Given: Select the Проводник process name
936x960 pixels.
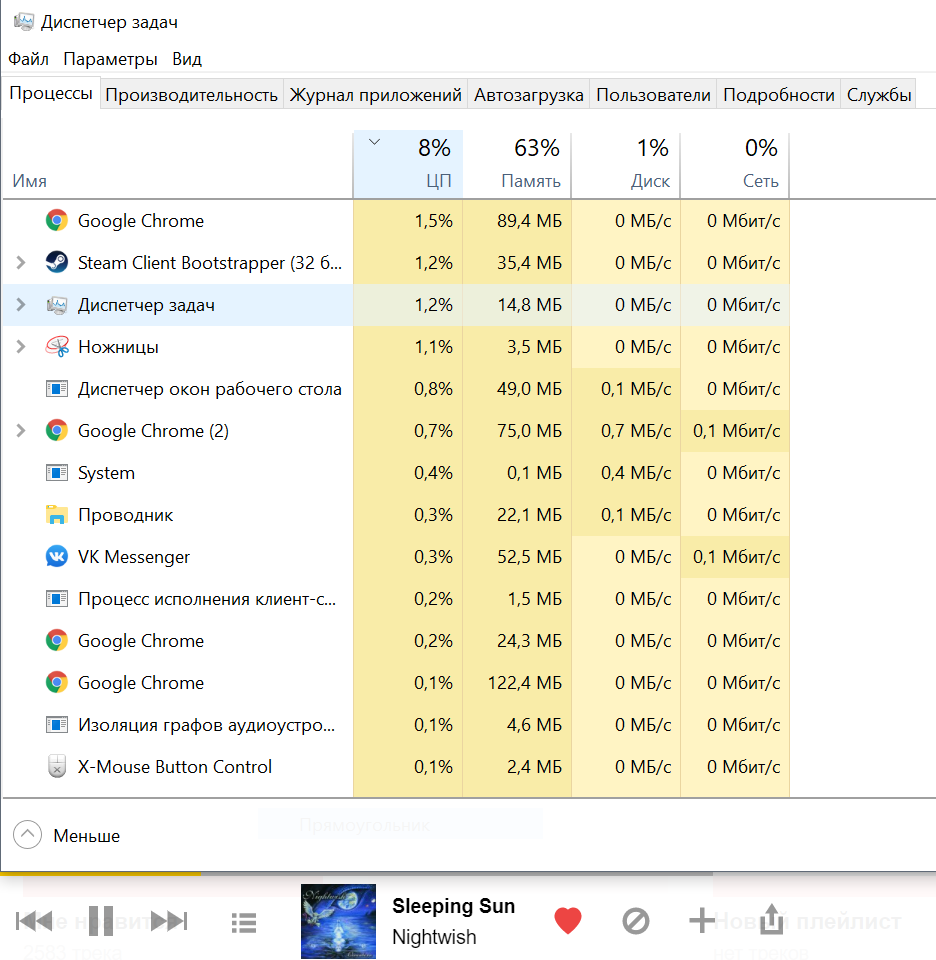Looking at the screenshot, I should tap(125, 515).
